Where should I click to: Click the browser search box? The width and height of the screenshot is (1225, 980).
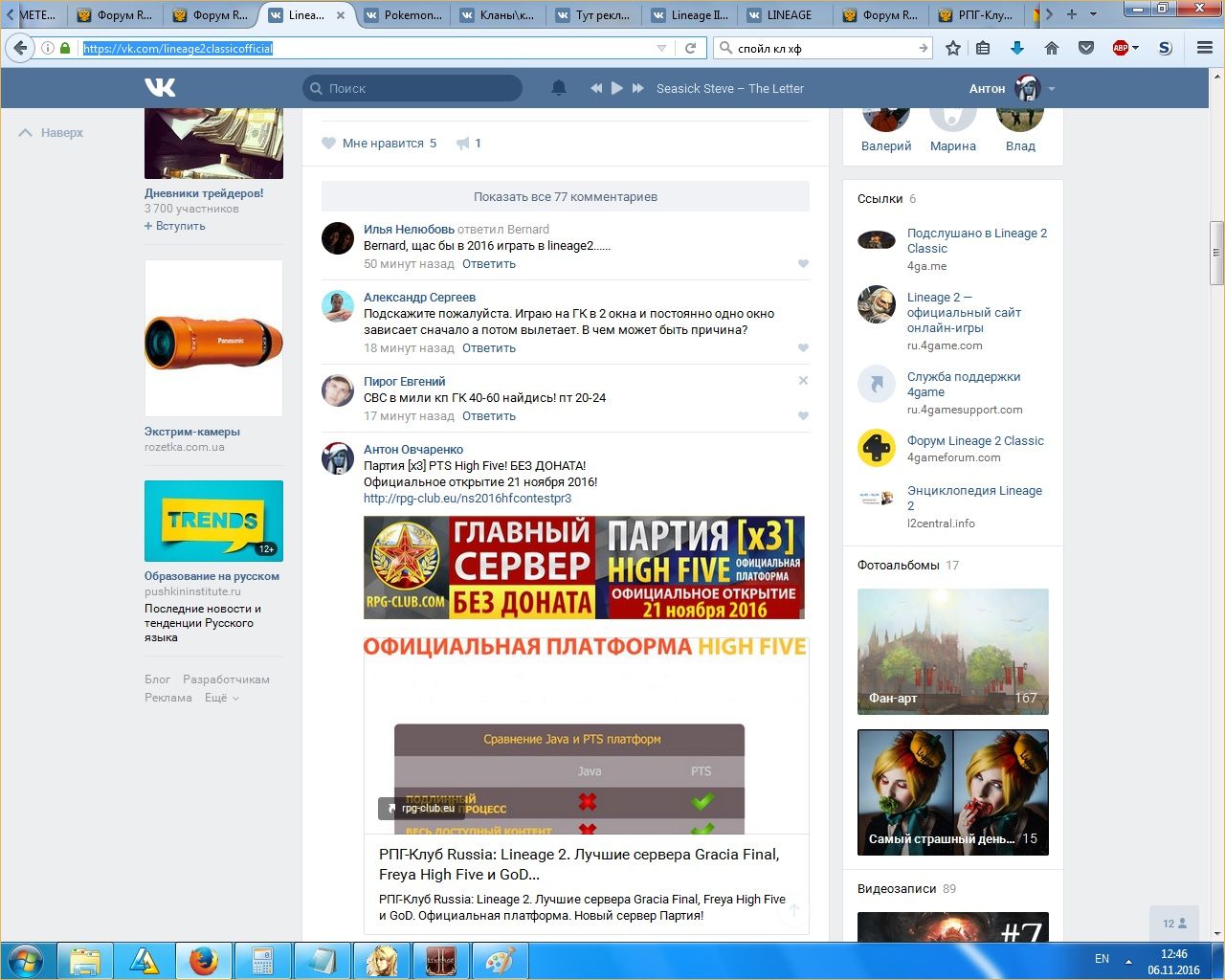(x=824, y=48)
